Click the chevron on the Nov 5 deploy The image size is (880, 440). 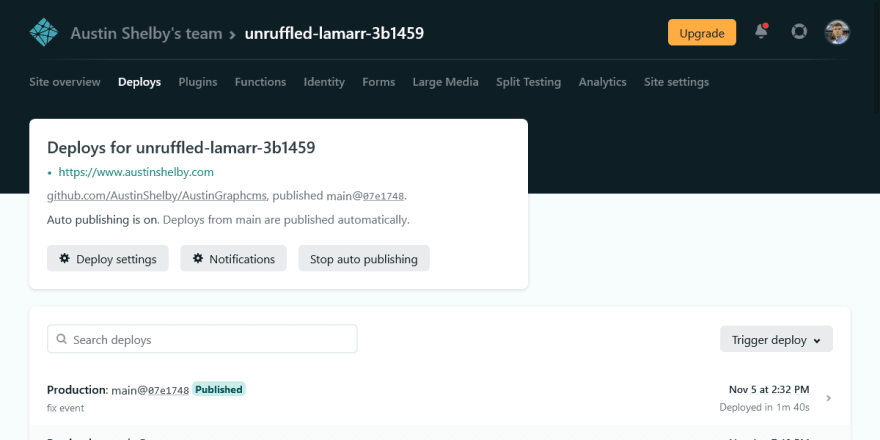(829, 398)
